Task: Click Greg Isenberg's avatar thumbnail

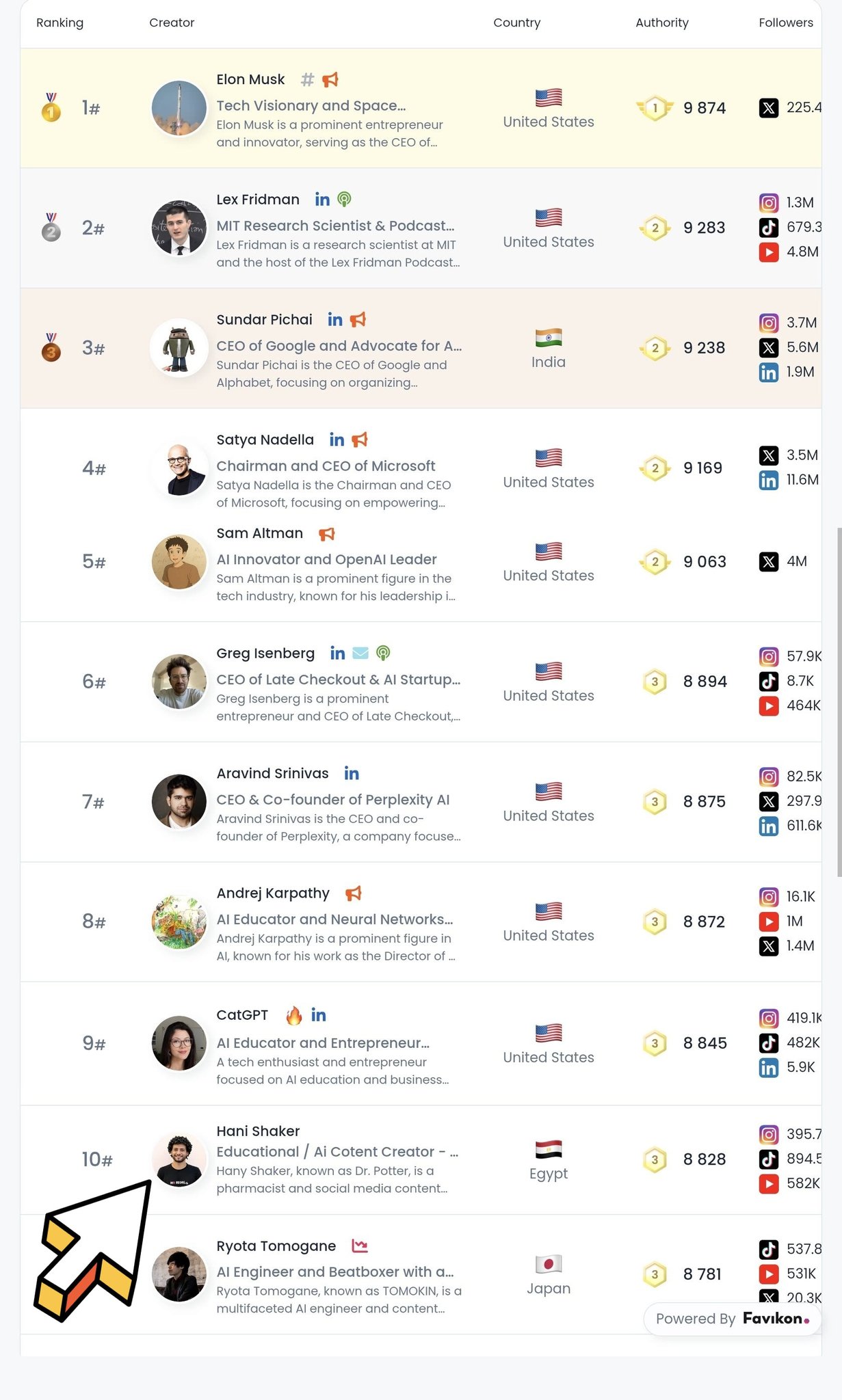Action: (179, 682)
